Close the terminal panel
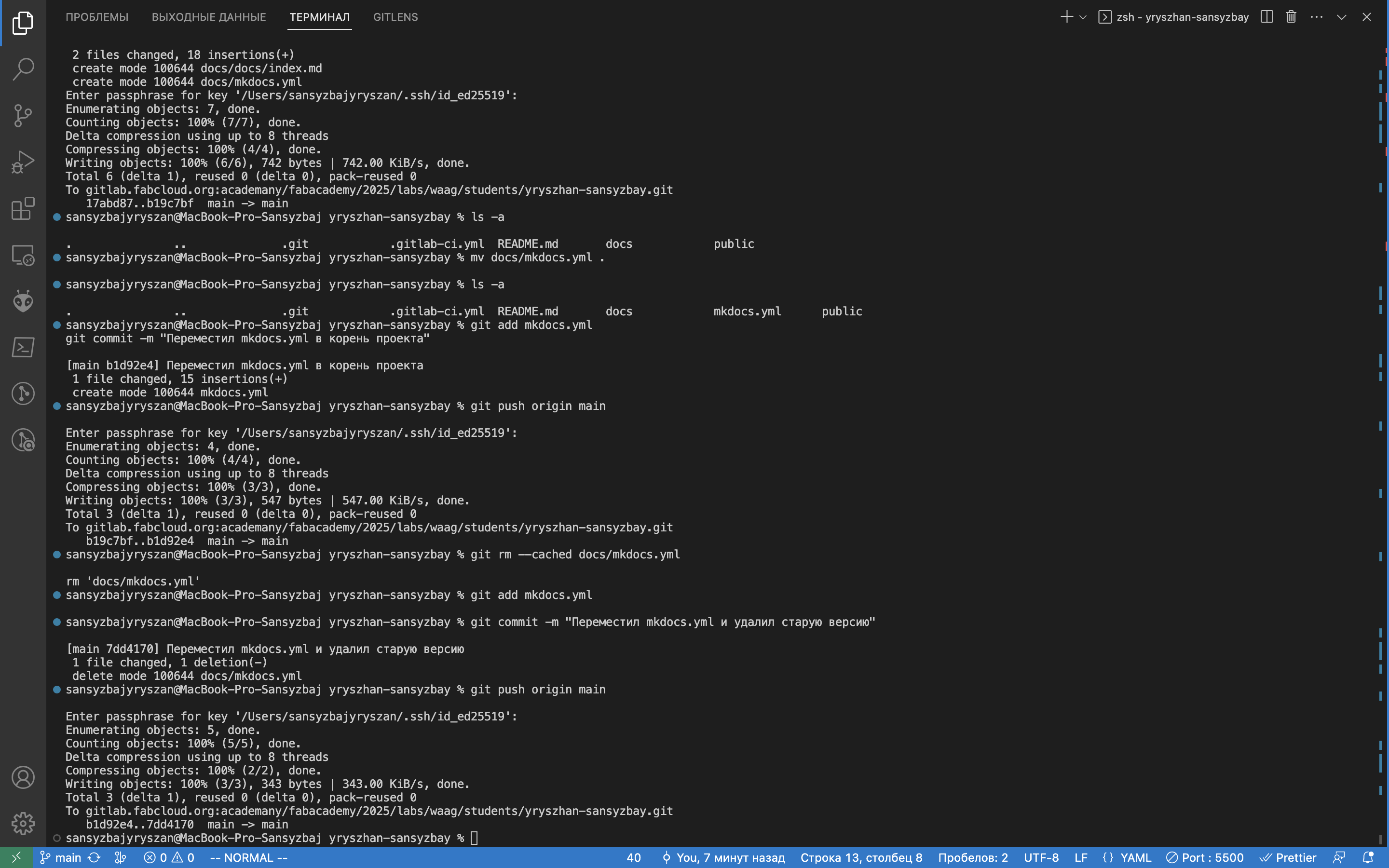1389x868 pixels. (1367, 17)
